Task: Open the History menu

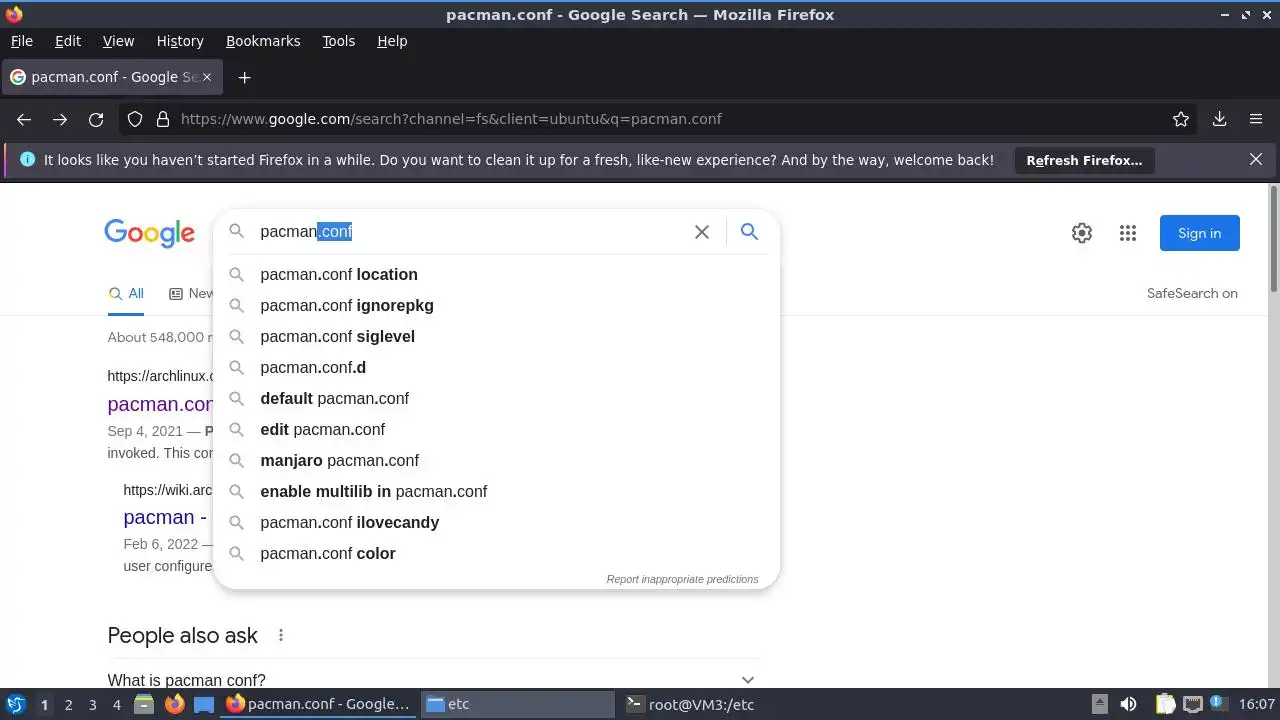Action: pyautogui.click(x=180, y=41)
